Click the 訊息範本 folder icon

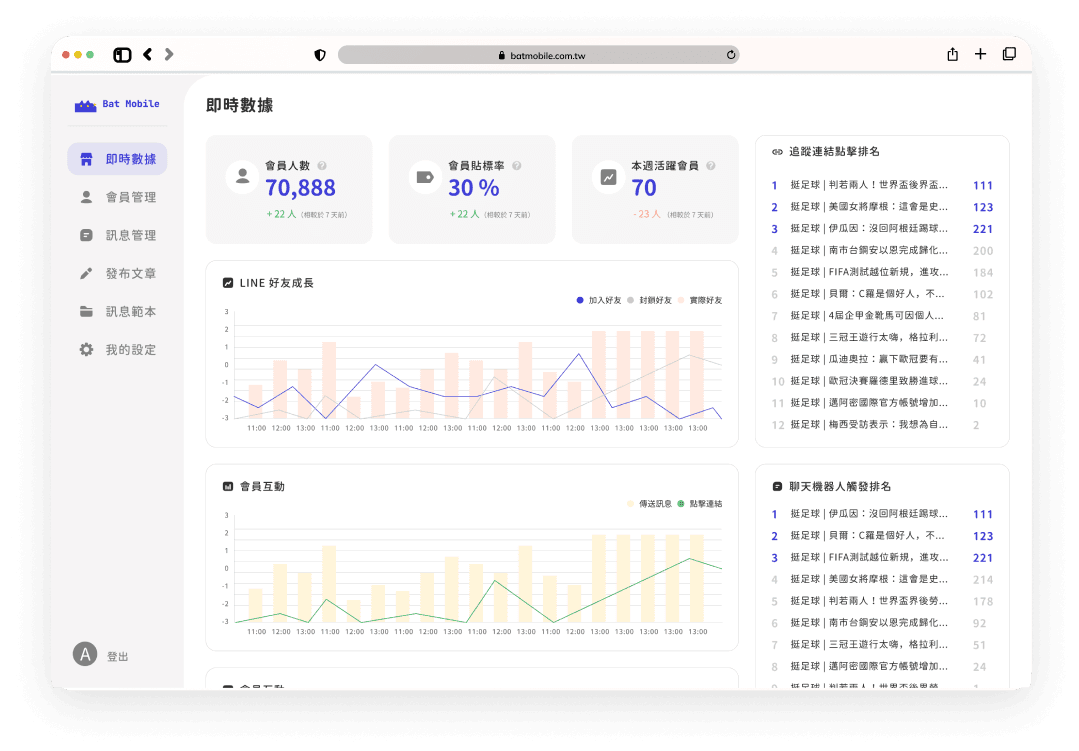point(87,311)
